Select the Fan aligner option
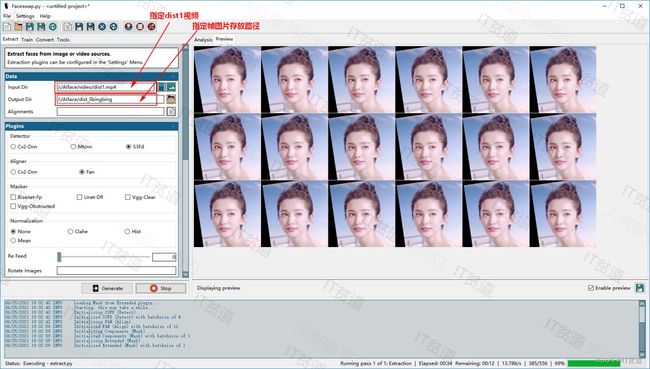This screenshot has height=369, width=650. (87, 172)
